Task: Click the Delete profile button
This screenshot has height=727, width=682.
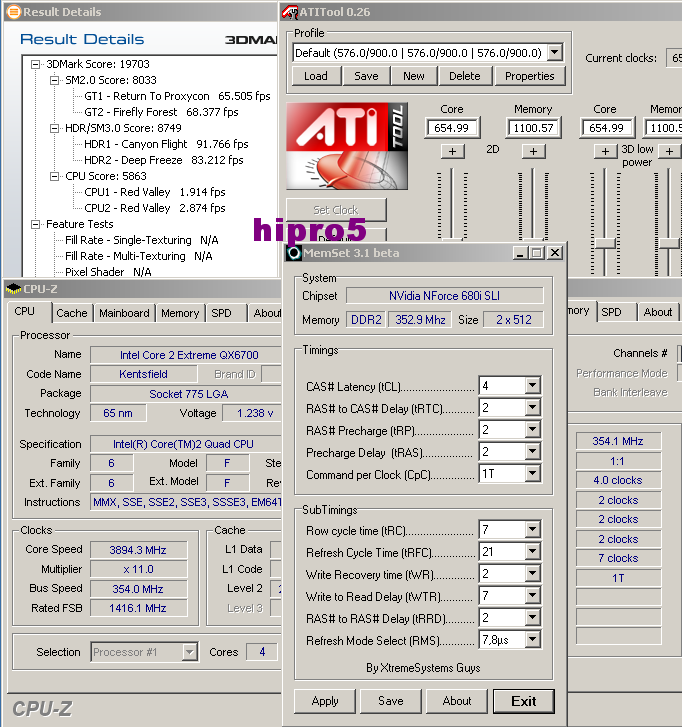Action: point(465,76)
